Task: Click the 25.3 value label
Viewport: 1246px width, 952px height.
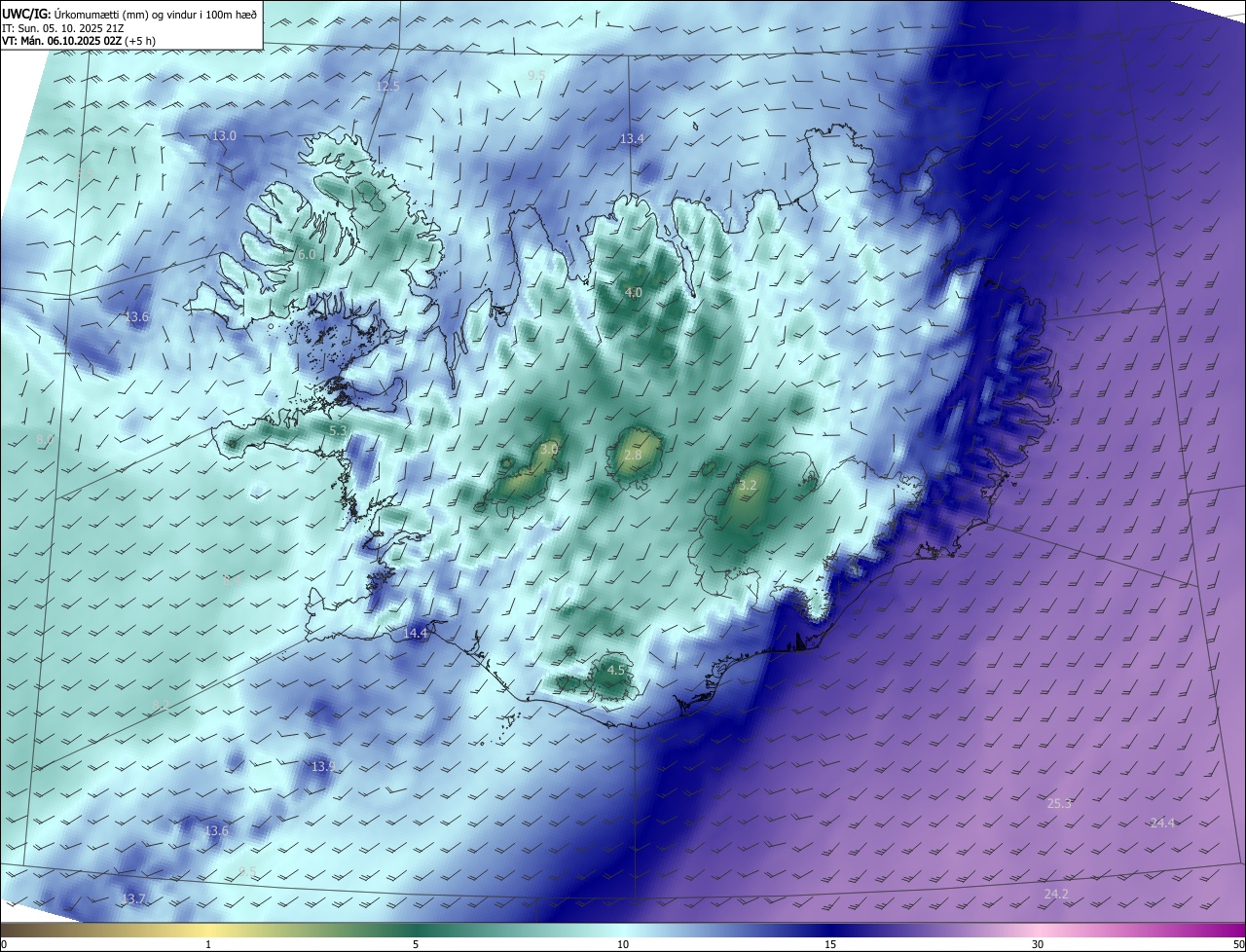Action: [1059, 804]
